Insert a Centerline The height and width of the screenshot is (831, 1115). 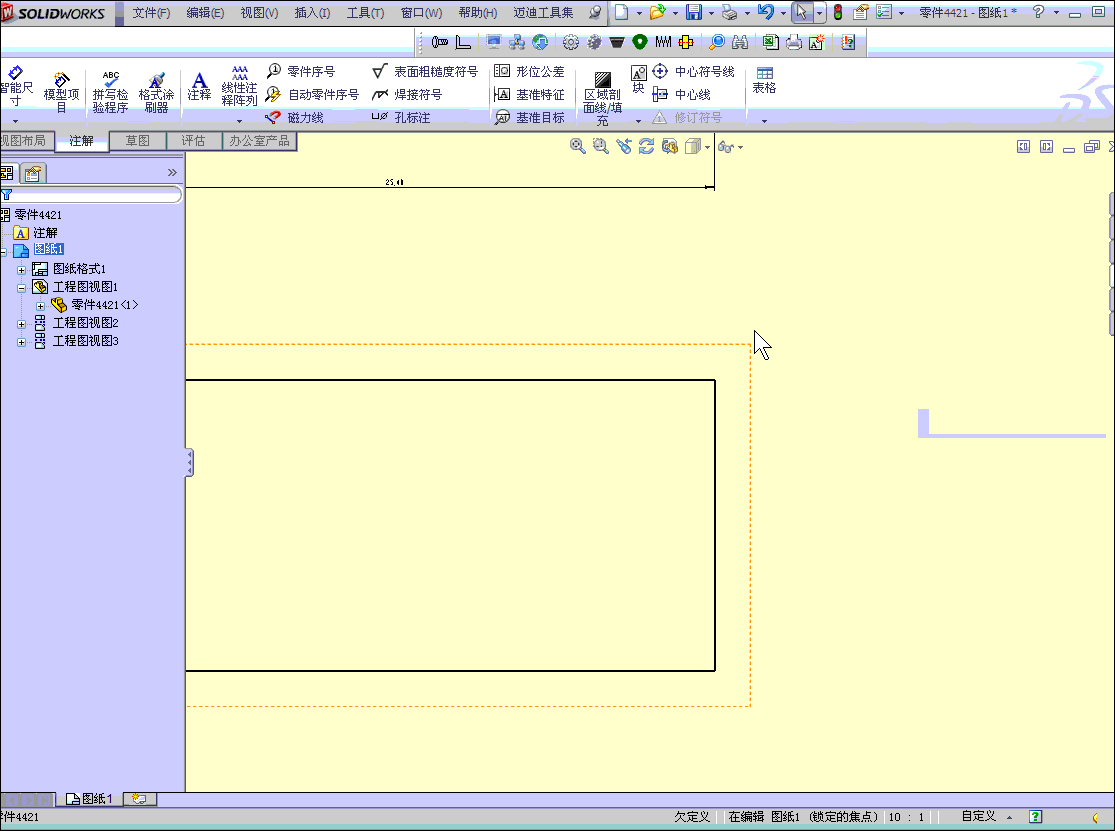tap(681, 95)
